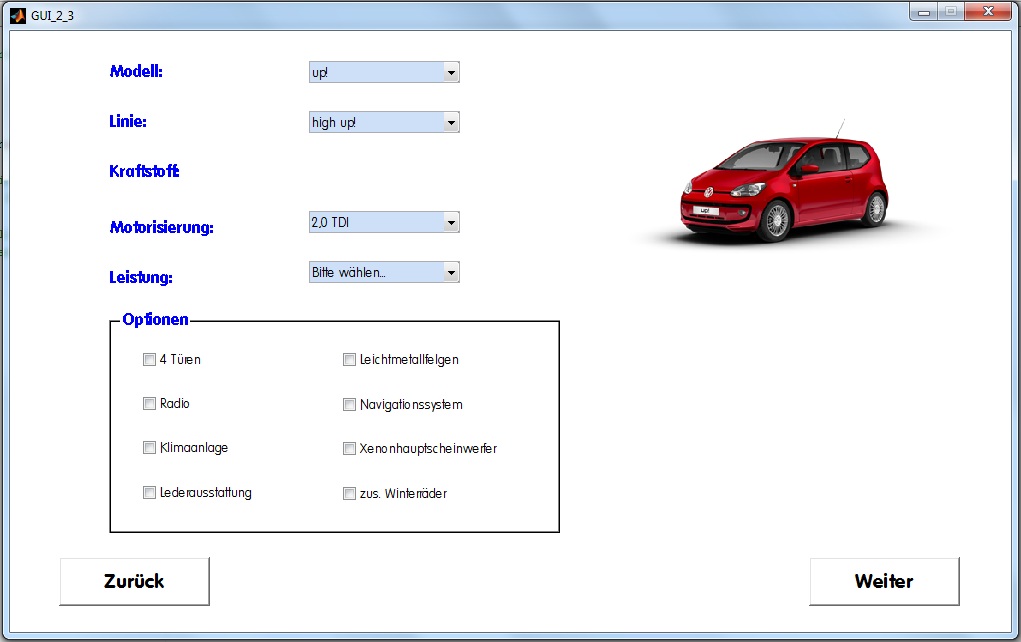This screenshot has height=642, width=1021.
Task: Open the Modell dropdown showing up!
Action: [384, 72]
